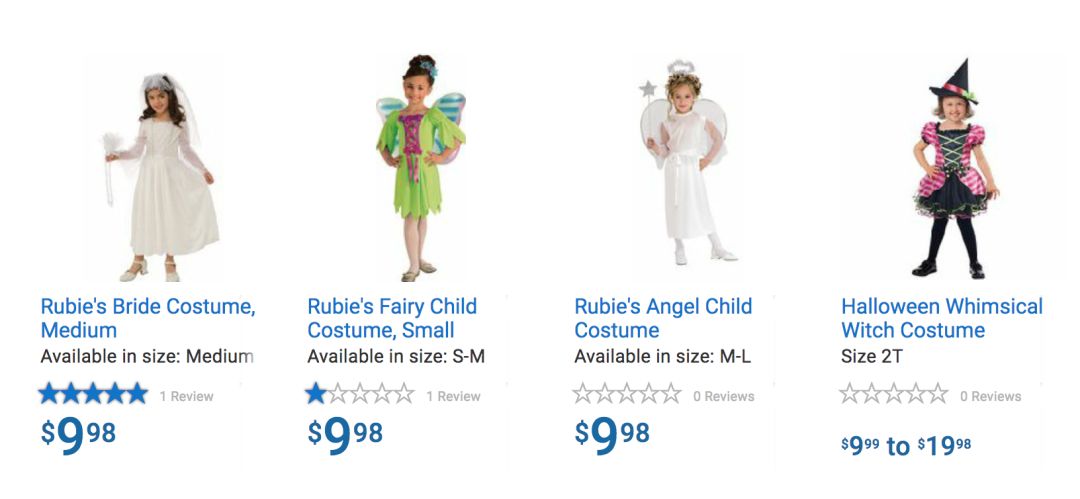1080x499 pixels.
Task: View 0 Reviews for the Witch Costume
Action: 991,396
